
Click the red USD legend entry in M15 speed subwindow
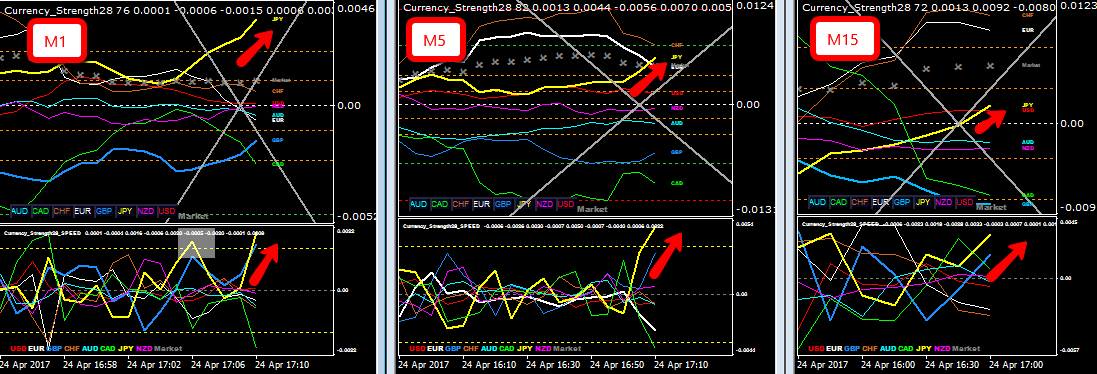[x=816, y=348]
